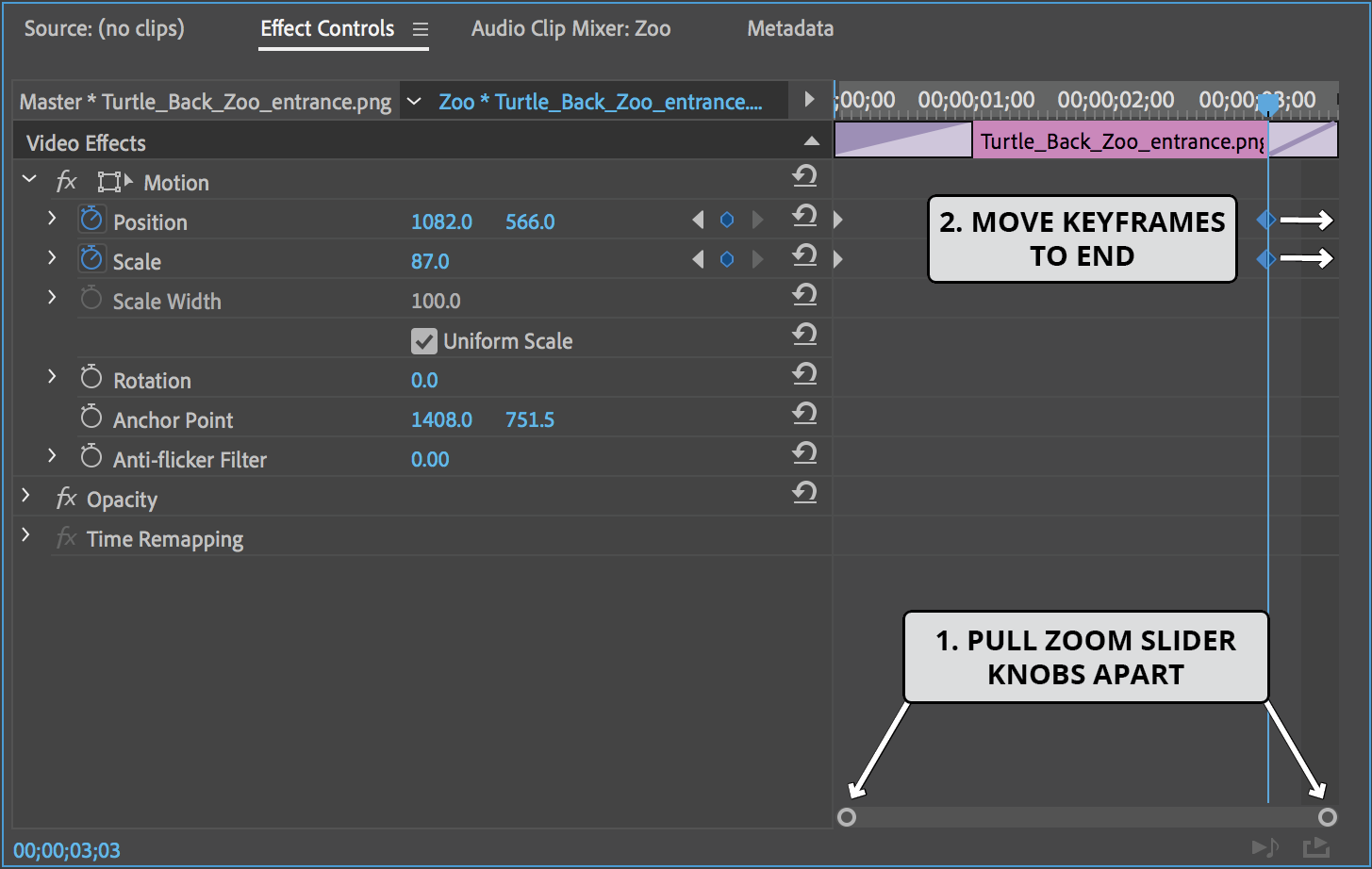Uncheck the Uniform Scale checkbox

click(424, 341)
